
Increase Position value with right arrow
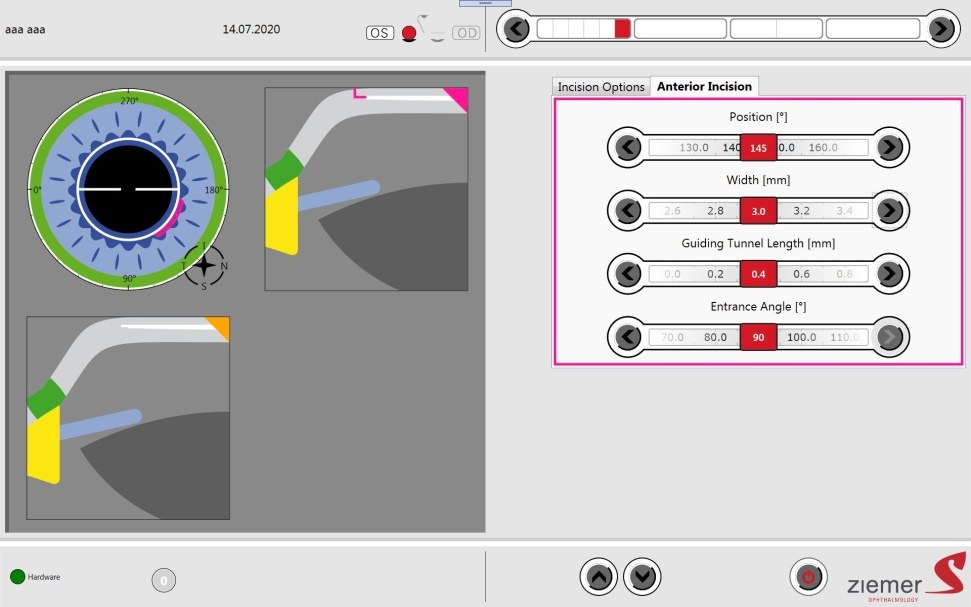point(890,147)
